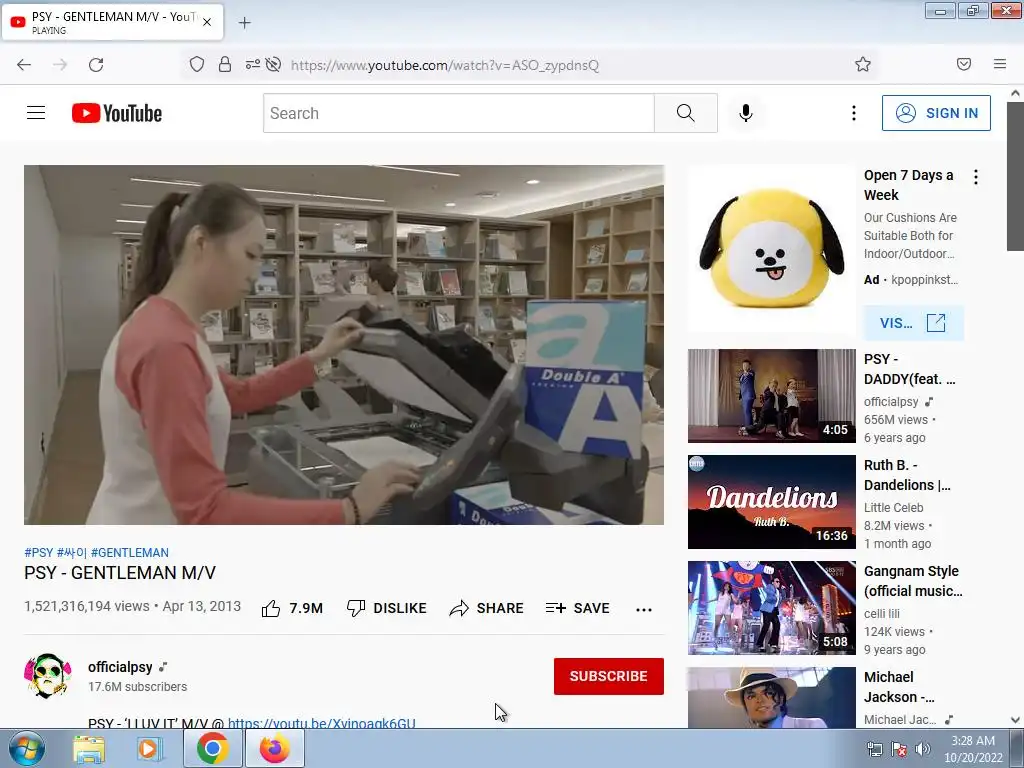Viewport: 1024px width, 768px height.
Task: Focus the YouTube search field
Action: [x=458, y=113]
